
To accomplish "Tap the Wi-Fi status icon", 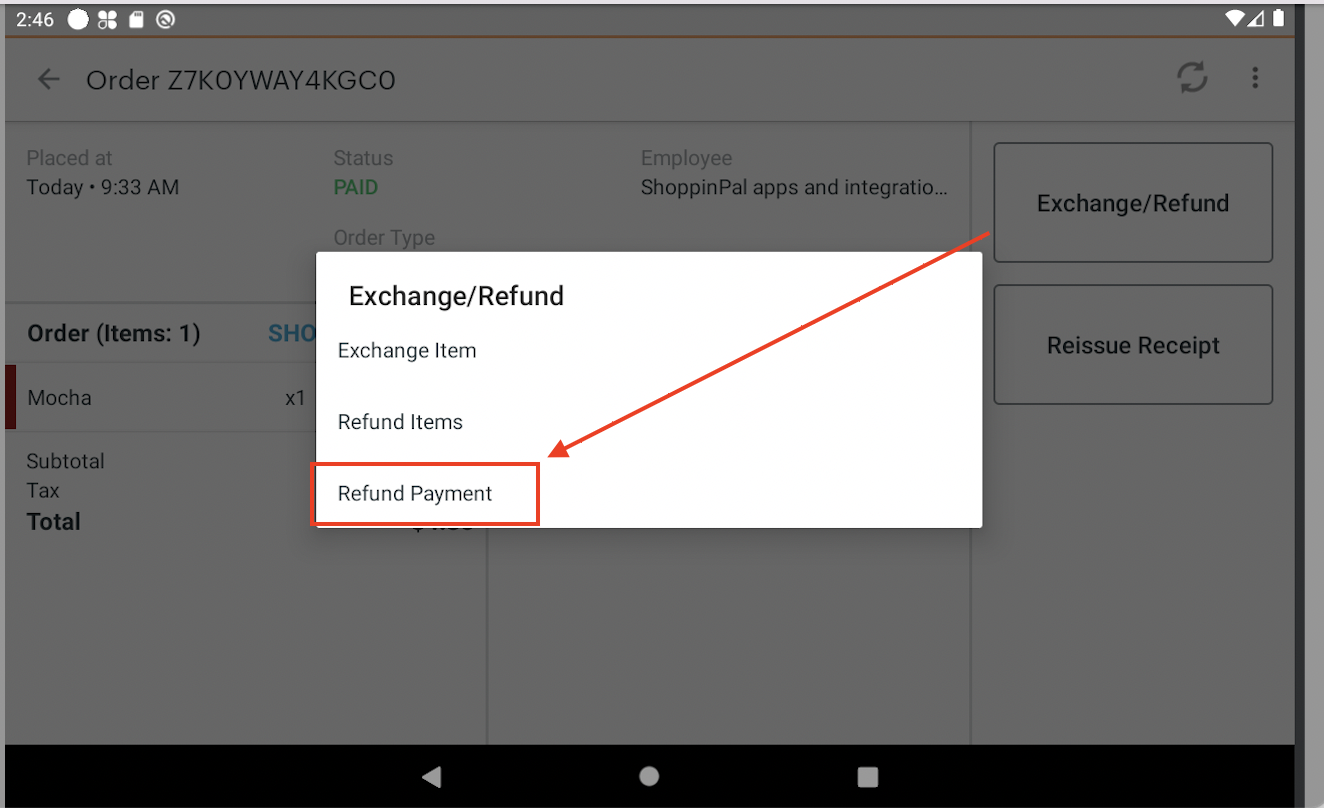I will pyautogui.click(x=1235, y=19).
